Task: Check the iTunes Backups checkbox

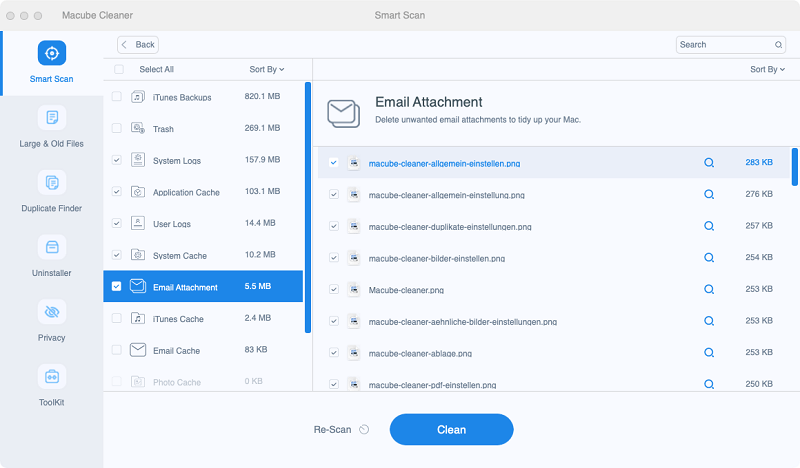Action: pos(117,96)
